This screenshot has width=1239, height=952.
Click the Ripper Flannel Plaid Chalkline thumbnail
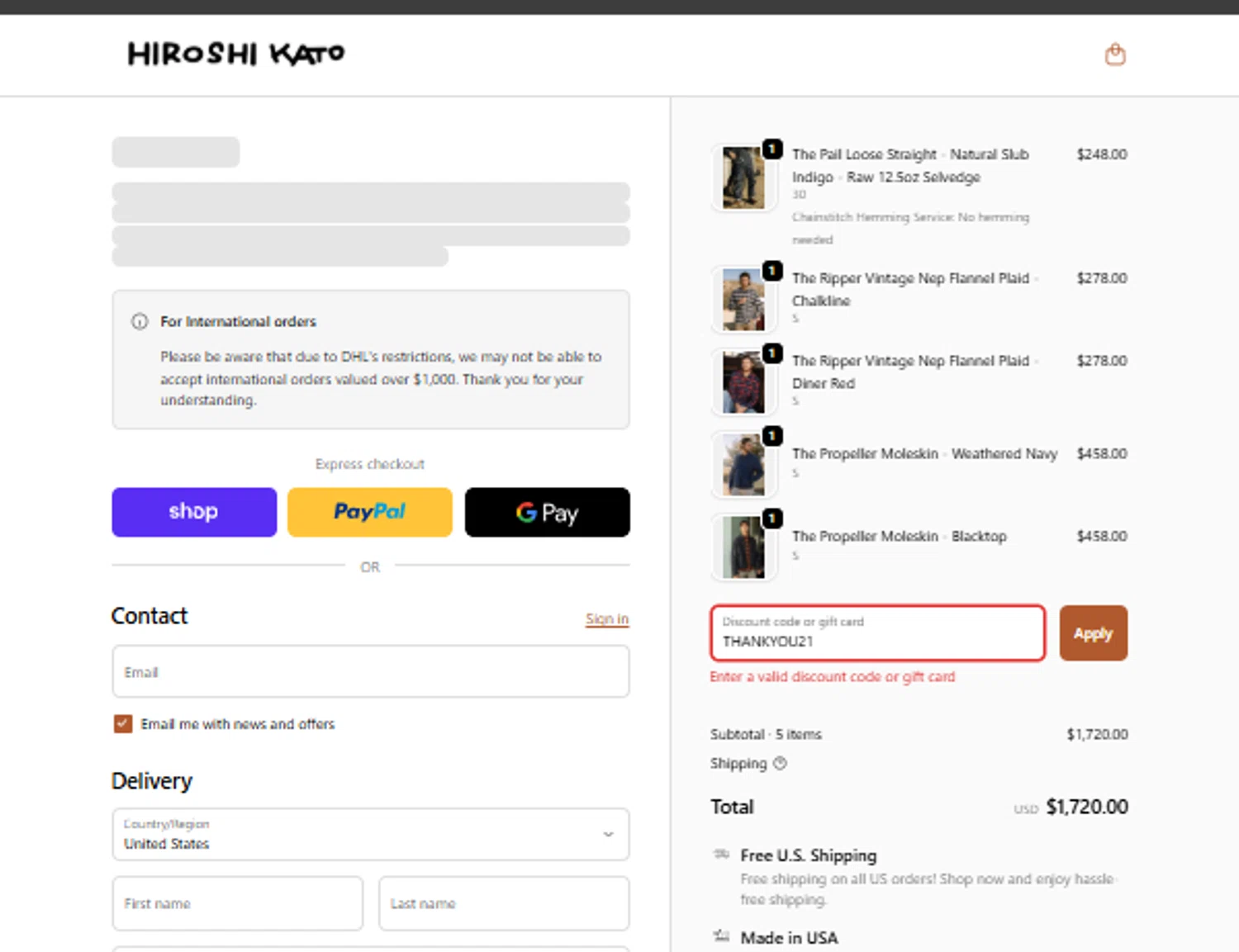coord(743,301)
